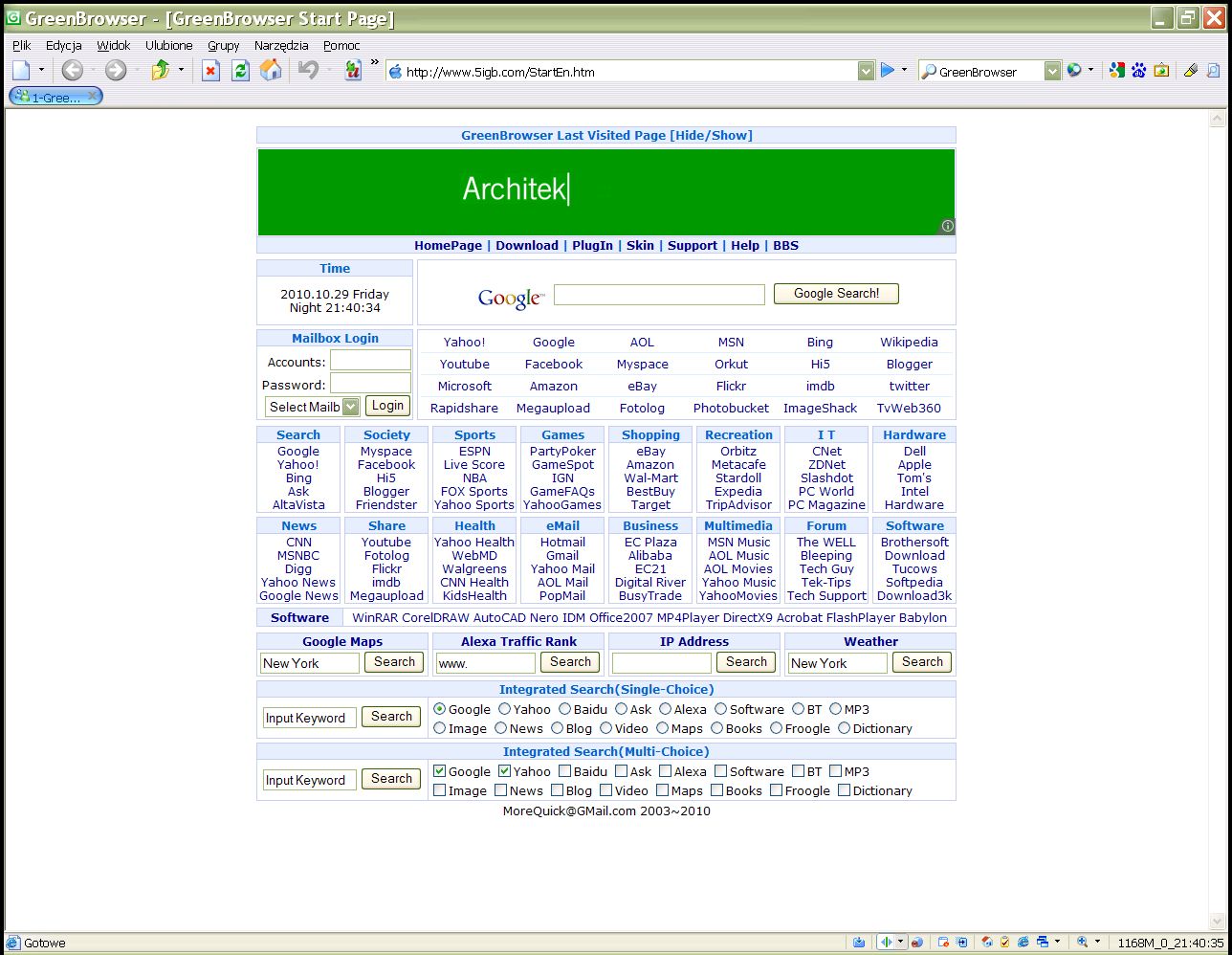Viewport: 1232px width, 955px height.
Task: Click the Weather Search button
Action: coord(922,662)
